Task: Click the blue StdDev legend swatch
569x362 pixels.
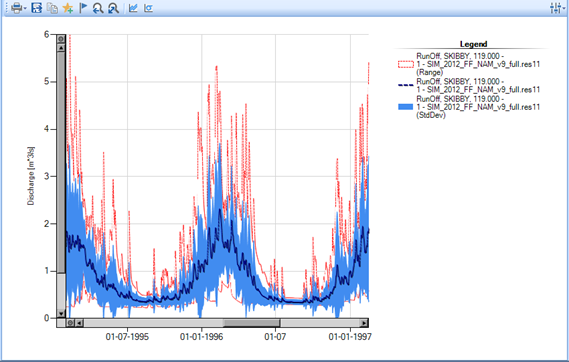Action: [406, 107]
